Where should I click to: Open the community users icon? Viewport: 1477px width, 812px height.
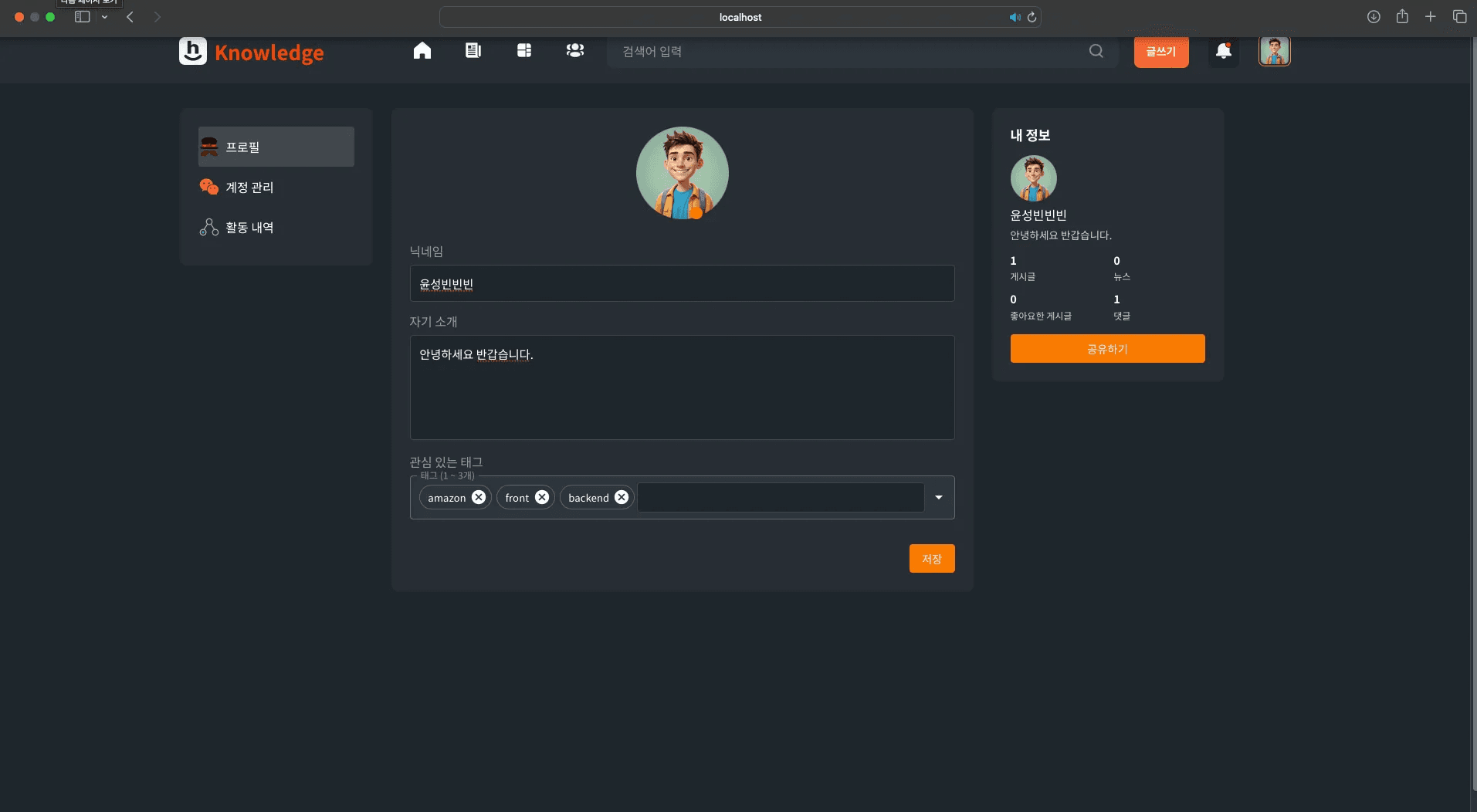click(574, 51)
